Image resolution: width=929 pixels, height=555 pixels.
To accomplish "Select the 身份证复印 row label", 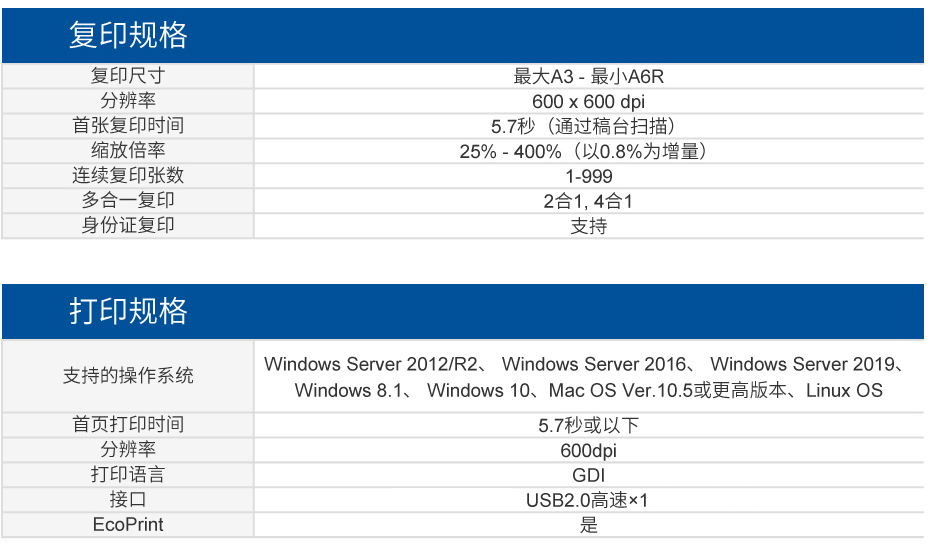I will pos(128,225).
